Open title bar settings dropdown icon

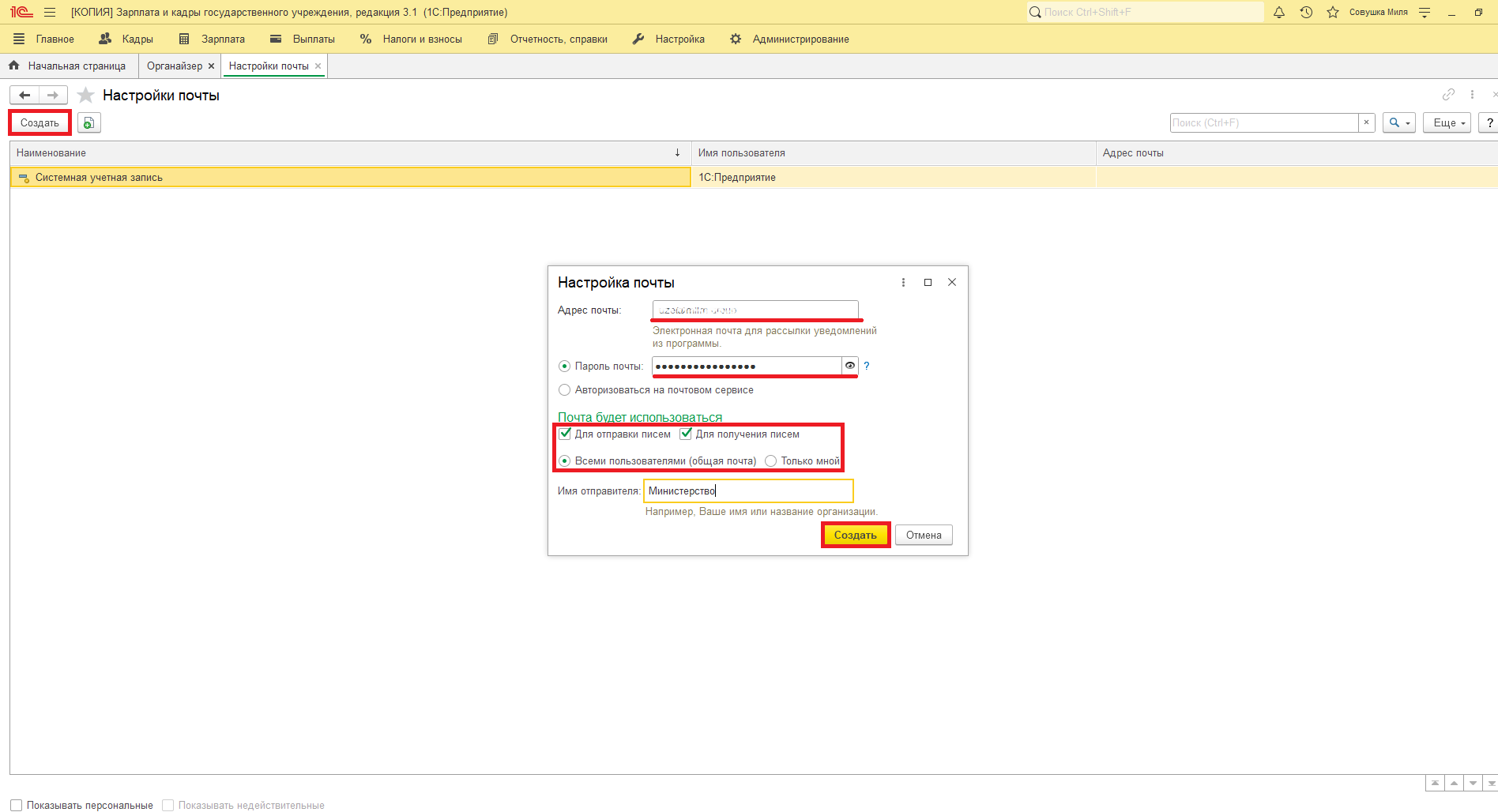1425,13
